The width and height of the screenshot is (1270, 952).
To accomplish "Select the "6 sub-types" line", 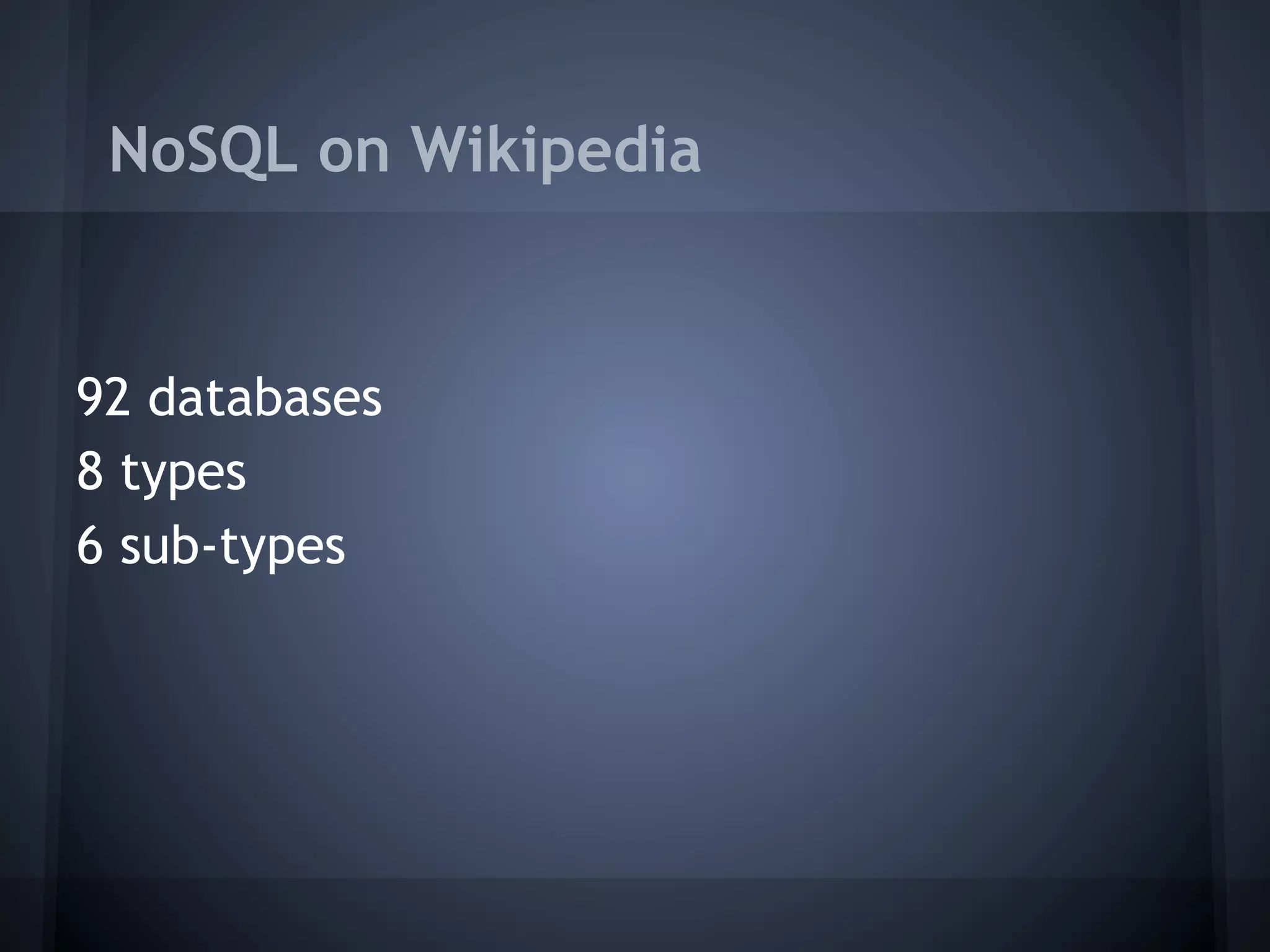I will pos(211,547).
